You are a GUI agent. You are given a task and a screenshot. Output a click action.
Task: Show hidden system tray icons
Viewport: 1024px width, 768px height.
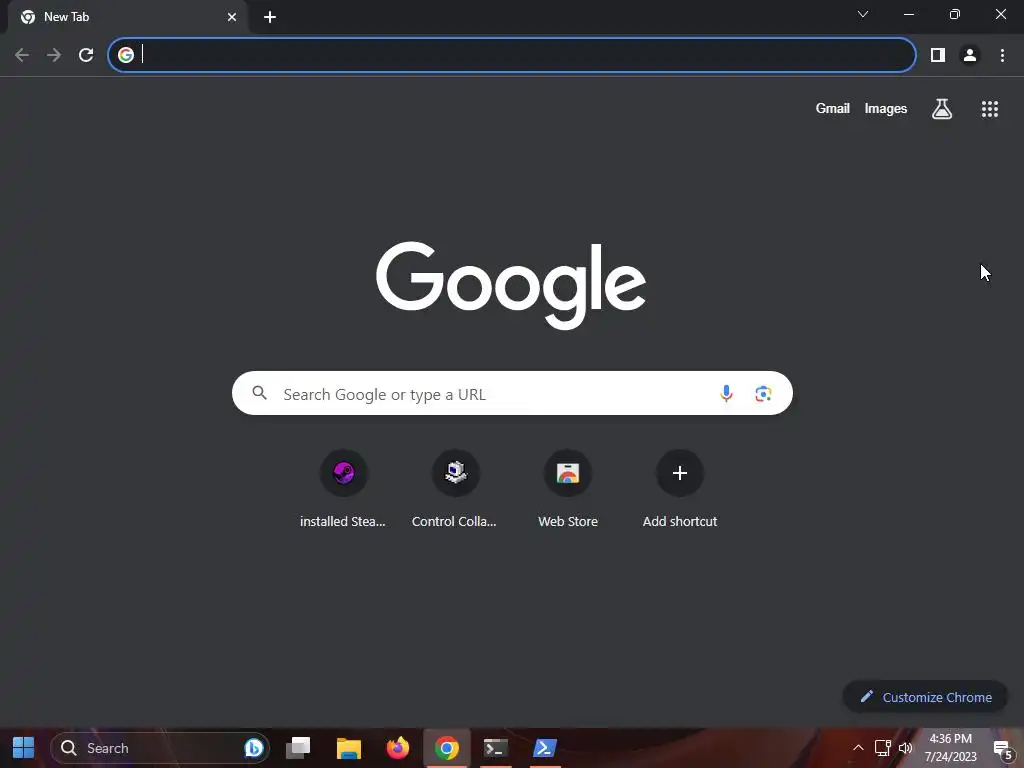858,748
